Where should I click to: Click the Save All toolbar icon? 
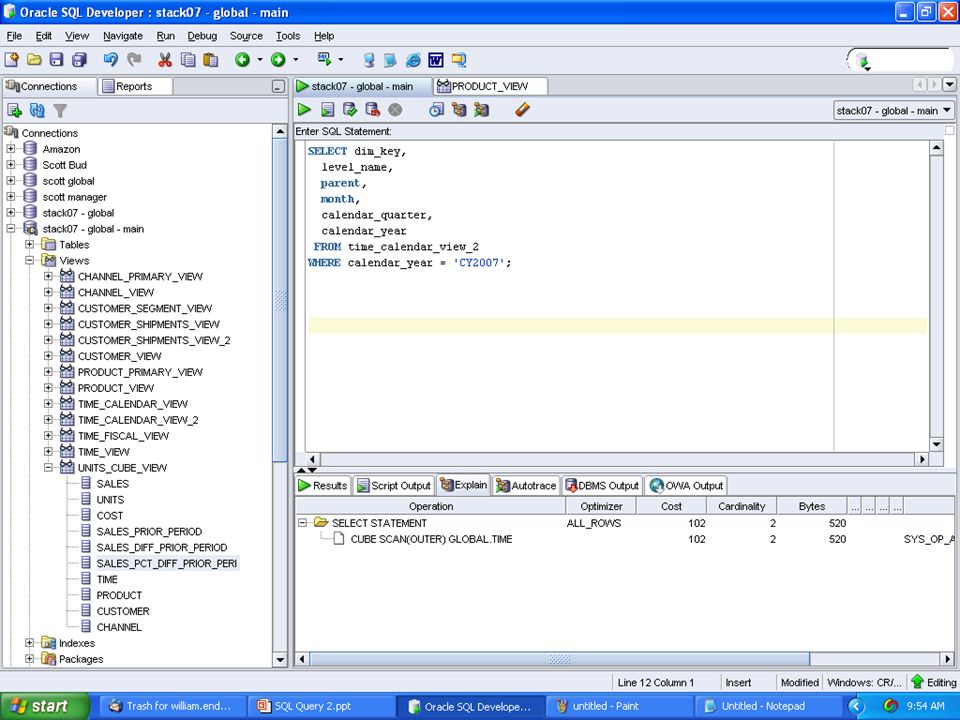[79, 59]
